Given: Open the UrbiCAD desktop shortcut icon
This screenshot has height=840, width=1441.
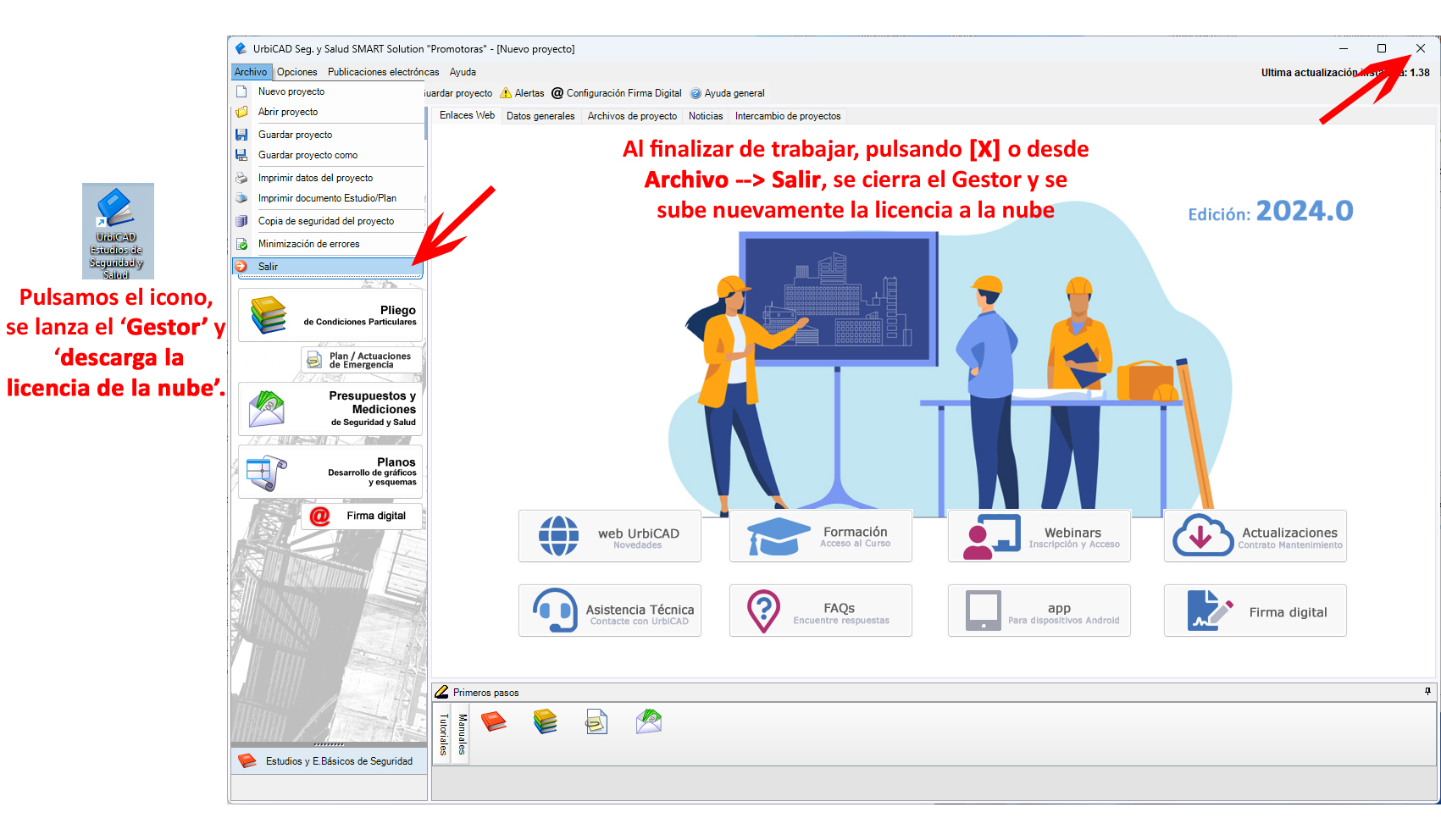Looking at the screenshot, I should coord(117,230).
